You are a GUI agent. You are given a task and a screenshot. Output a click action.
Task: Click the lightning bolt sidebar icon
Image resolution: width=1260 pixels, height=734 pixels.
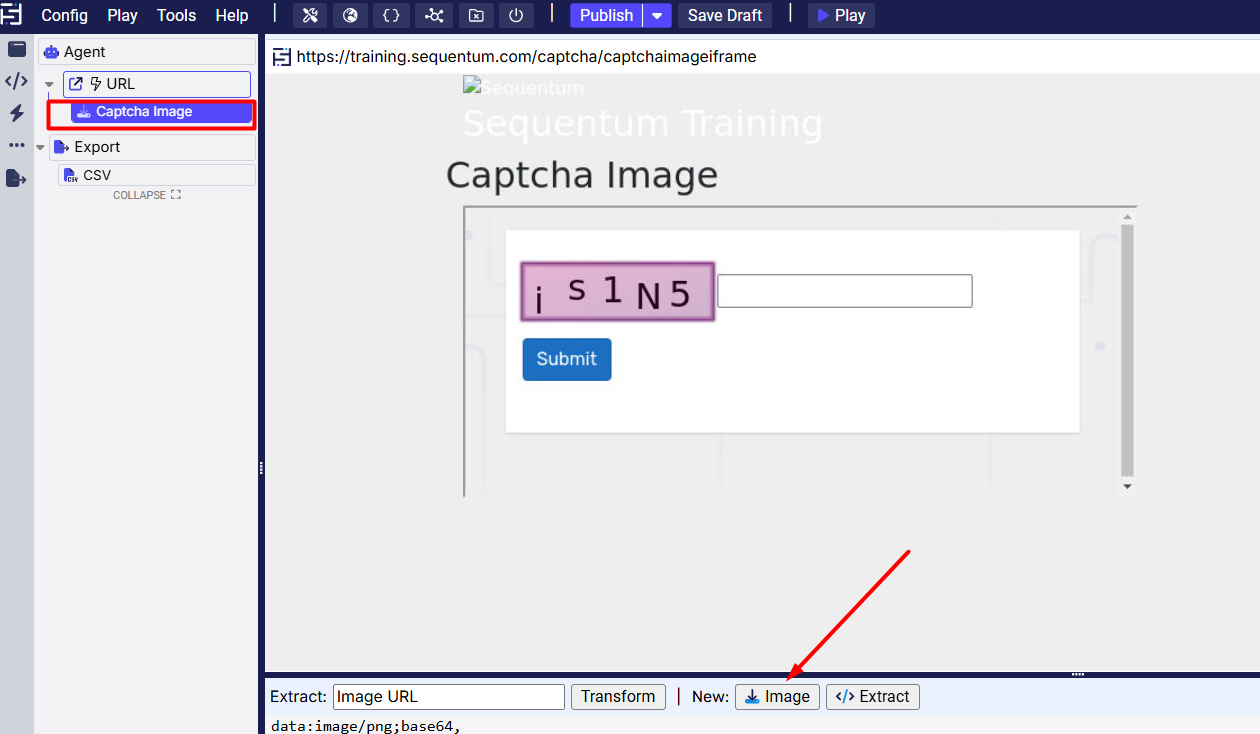(x=16, y=113)
